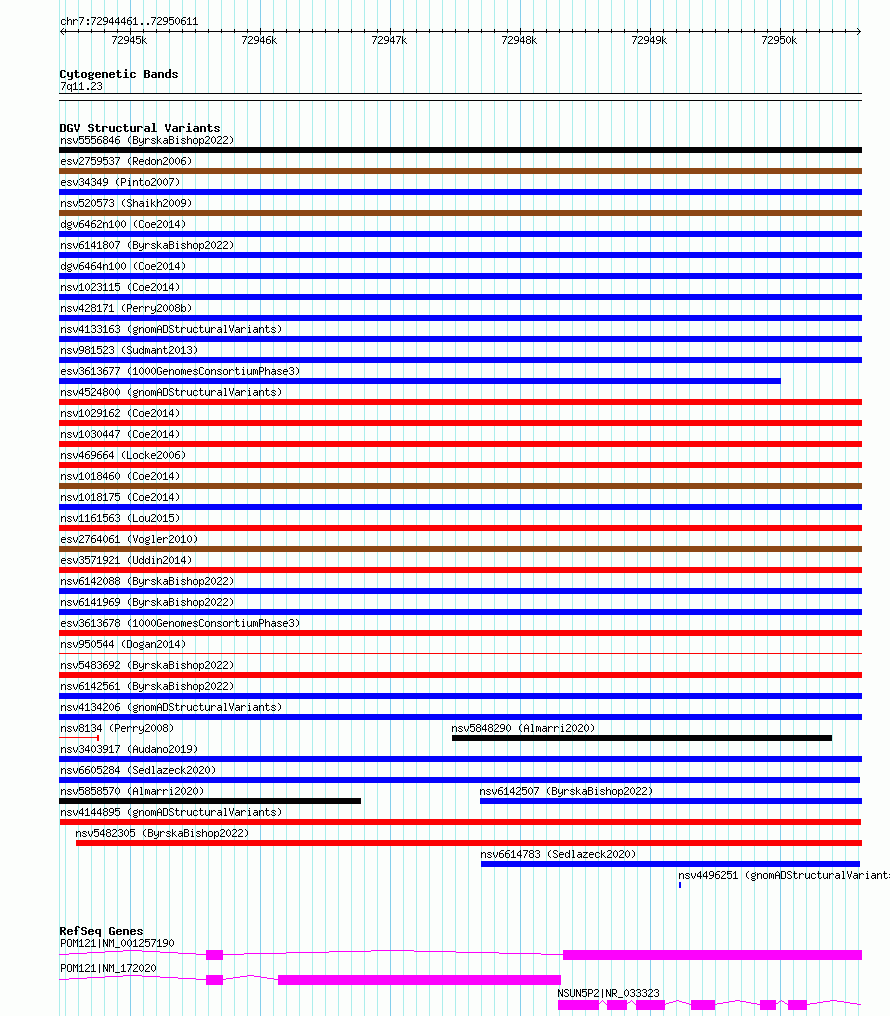
Task: Click the blue nsv6142507 feature bar
Action: (671, 801)
